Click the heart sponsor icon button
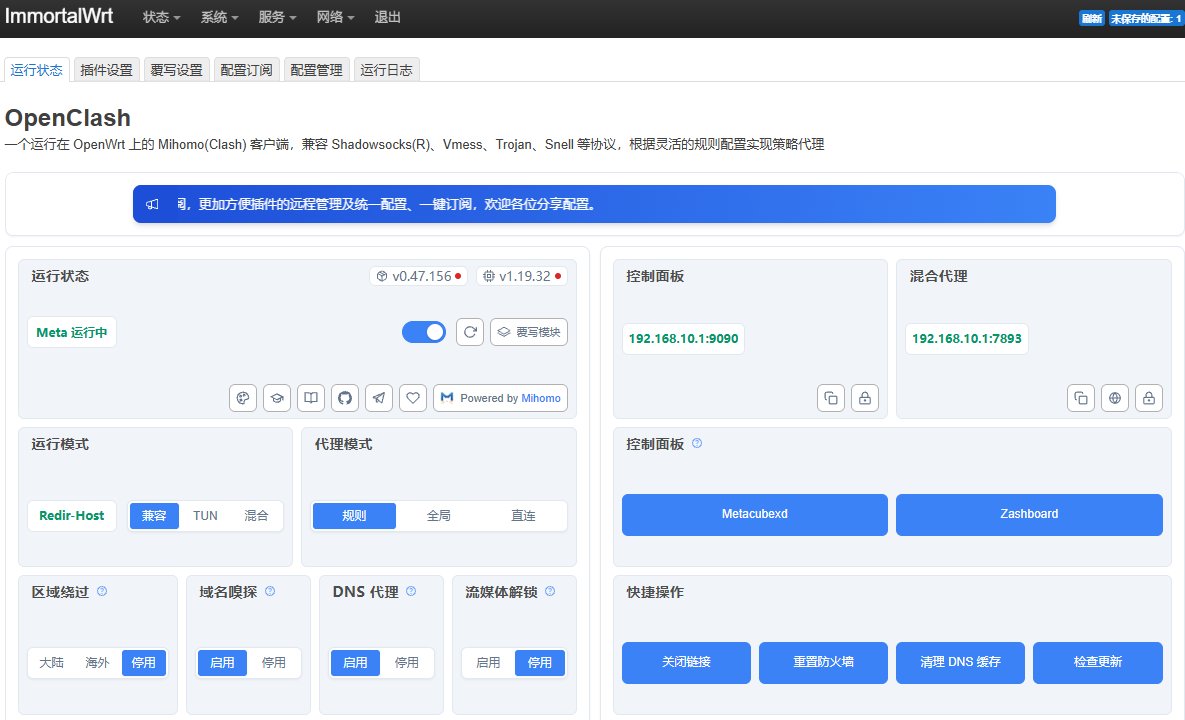 coord(413,398)
